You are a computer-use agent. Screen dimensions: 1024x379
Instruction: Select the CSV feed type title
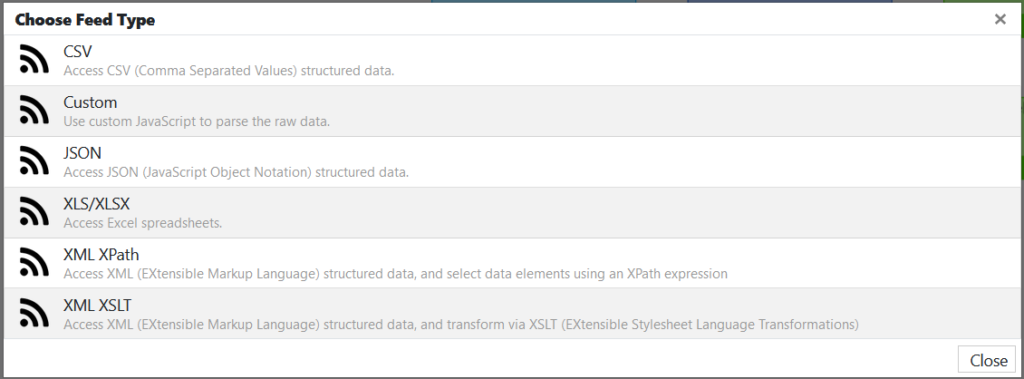coord(78,51)
